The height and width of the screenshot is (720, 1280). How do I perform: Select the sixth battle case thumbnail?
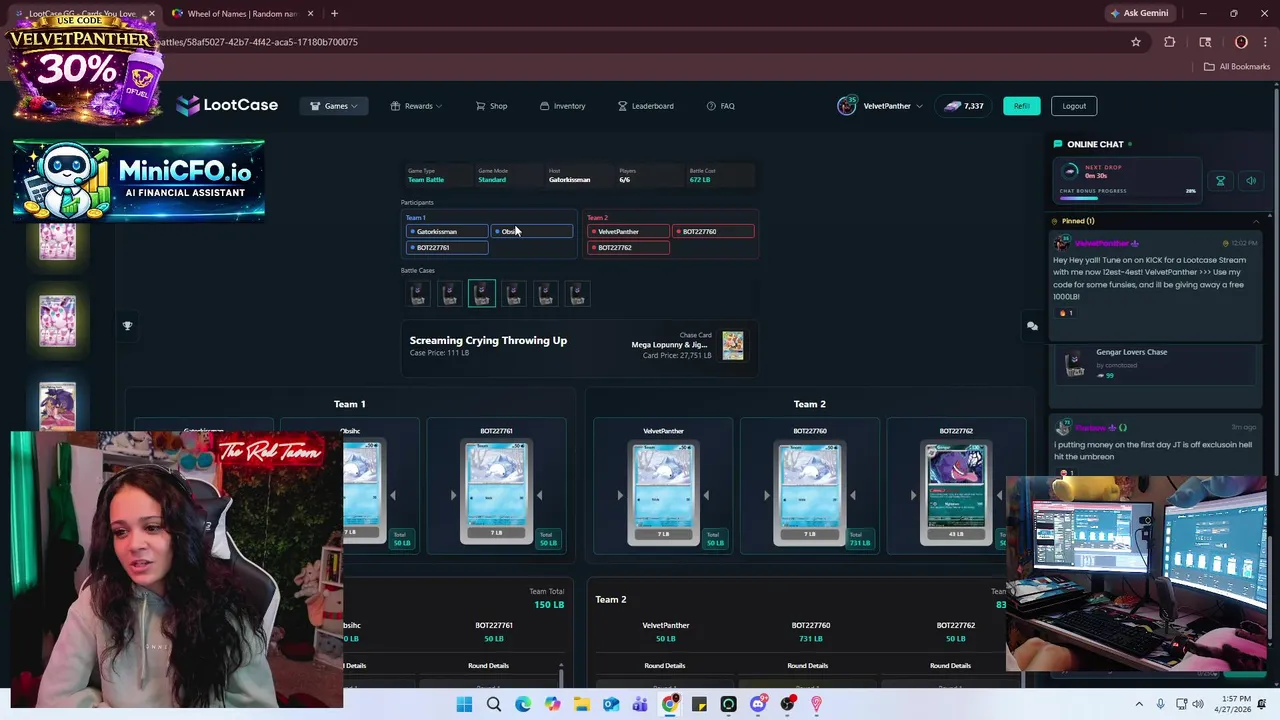click(578, 293)
